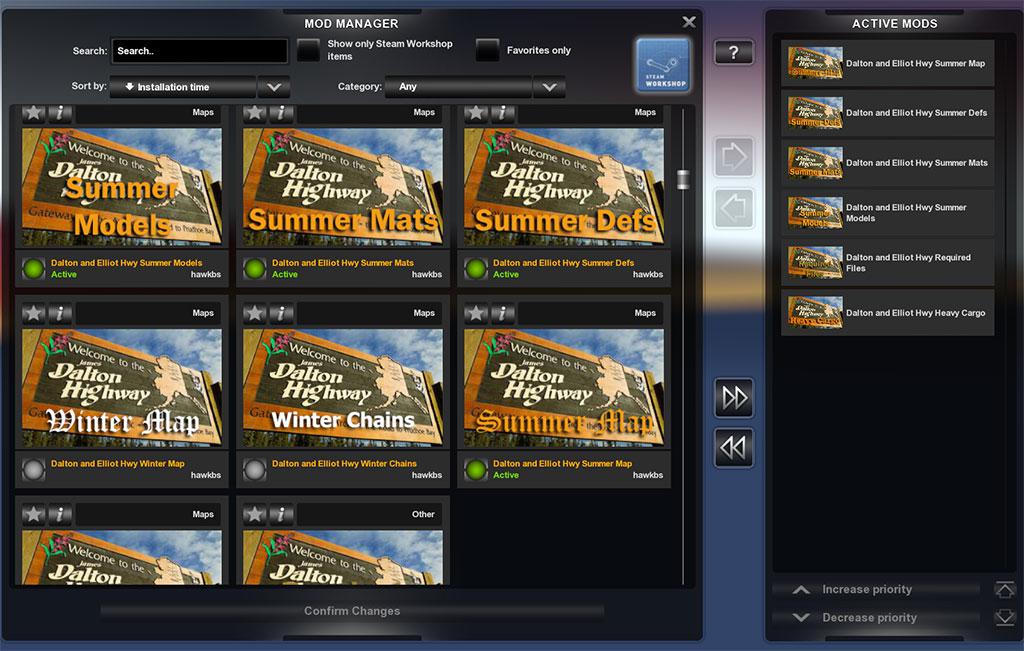Open the Steam Workshop button
Image resolution: width=1024 pixels, height=651 pixels.
[x=663, y=65]
